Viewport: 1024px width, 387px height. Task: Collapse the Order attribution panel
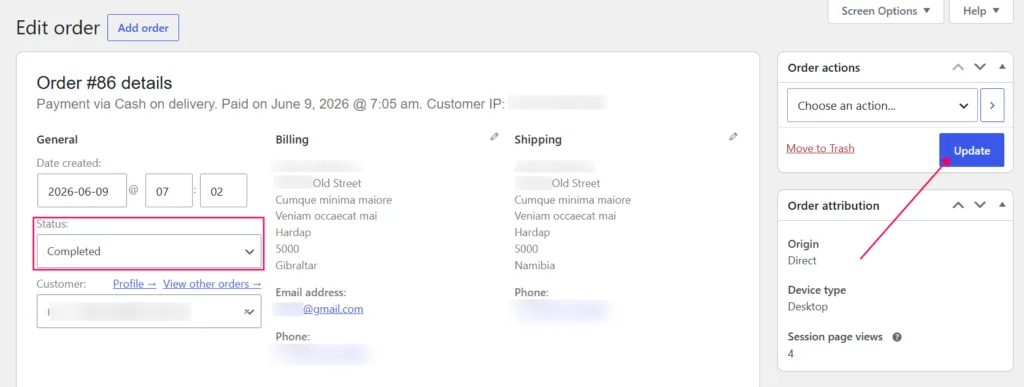coord(1002,205)
